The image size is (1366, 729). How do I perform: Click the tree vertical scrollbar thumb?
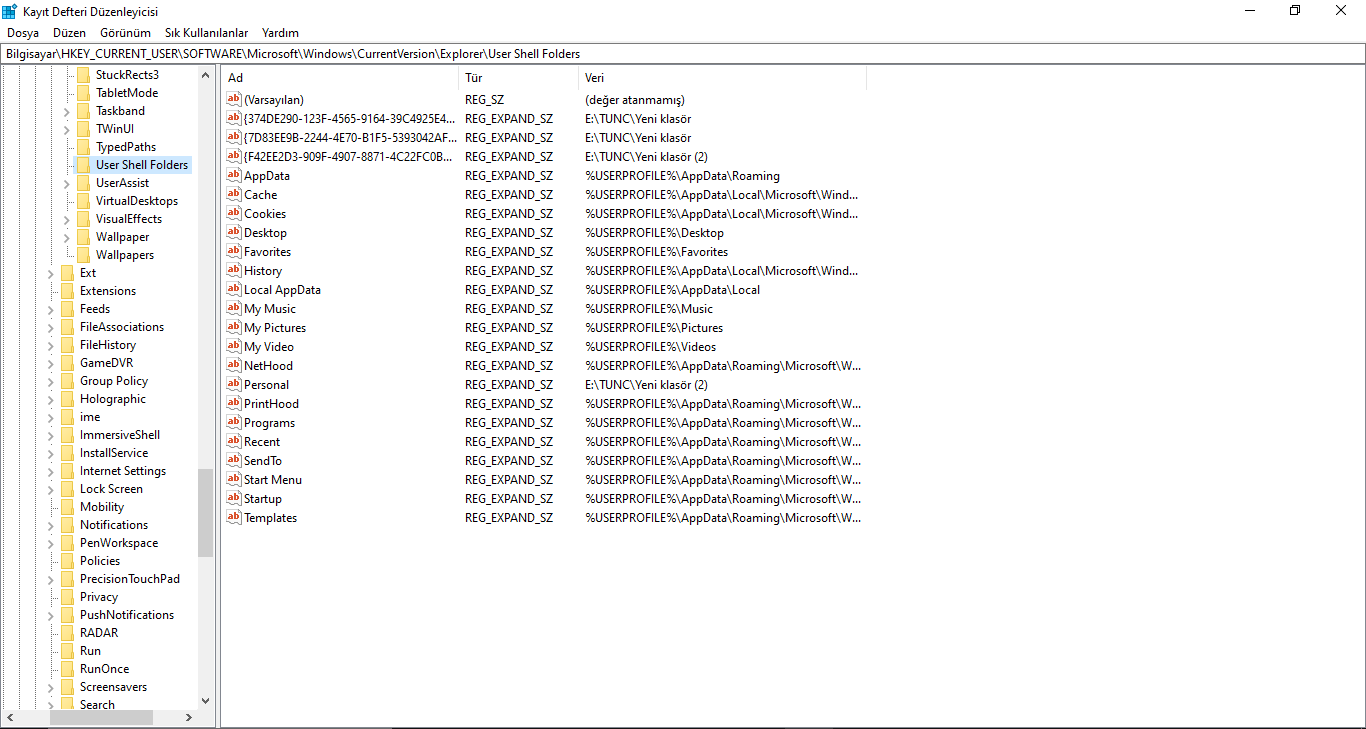(x=205, y=512)
